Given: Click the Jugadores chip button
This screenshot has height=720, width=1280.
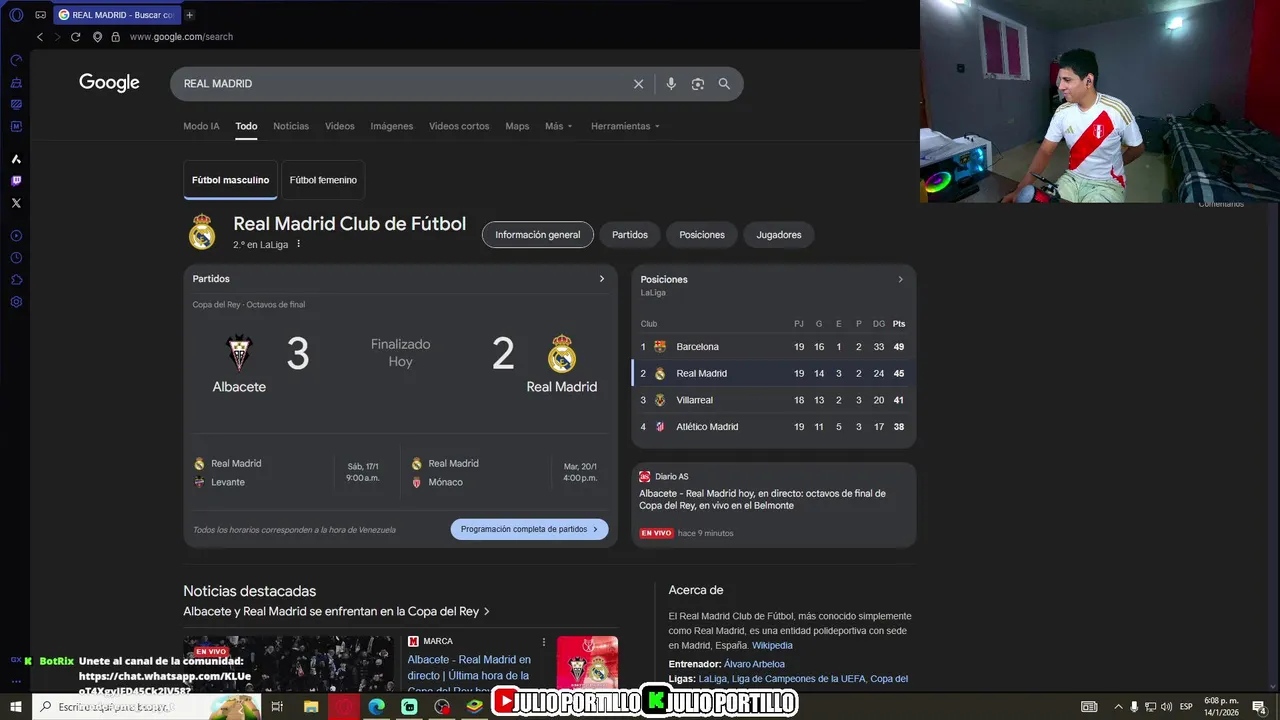Looking at the screenshot, I should click(x=779, y=235).
